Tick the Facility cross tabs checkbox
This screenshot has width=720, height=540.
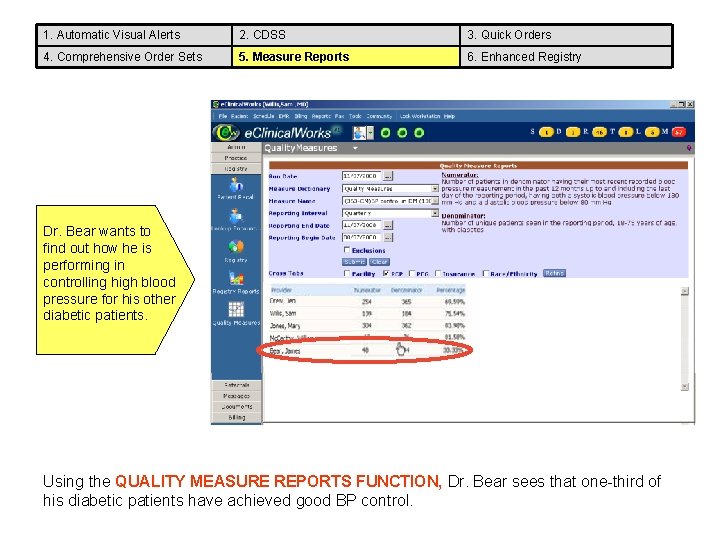(347, 273)
